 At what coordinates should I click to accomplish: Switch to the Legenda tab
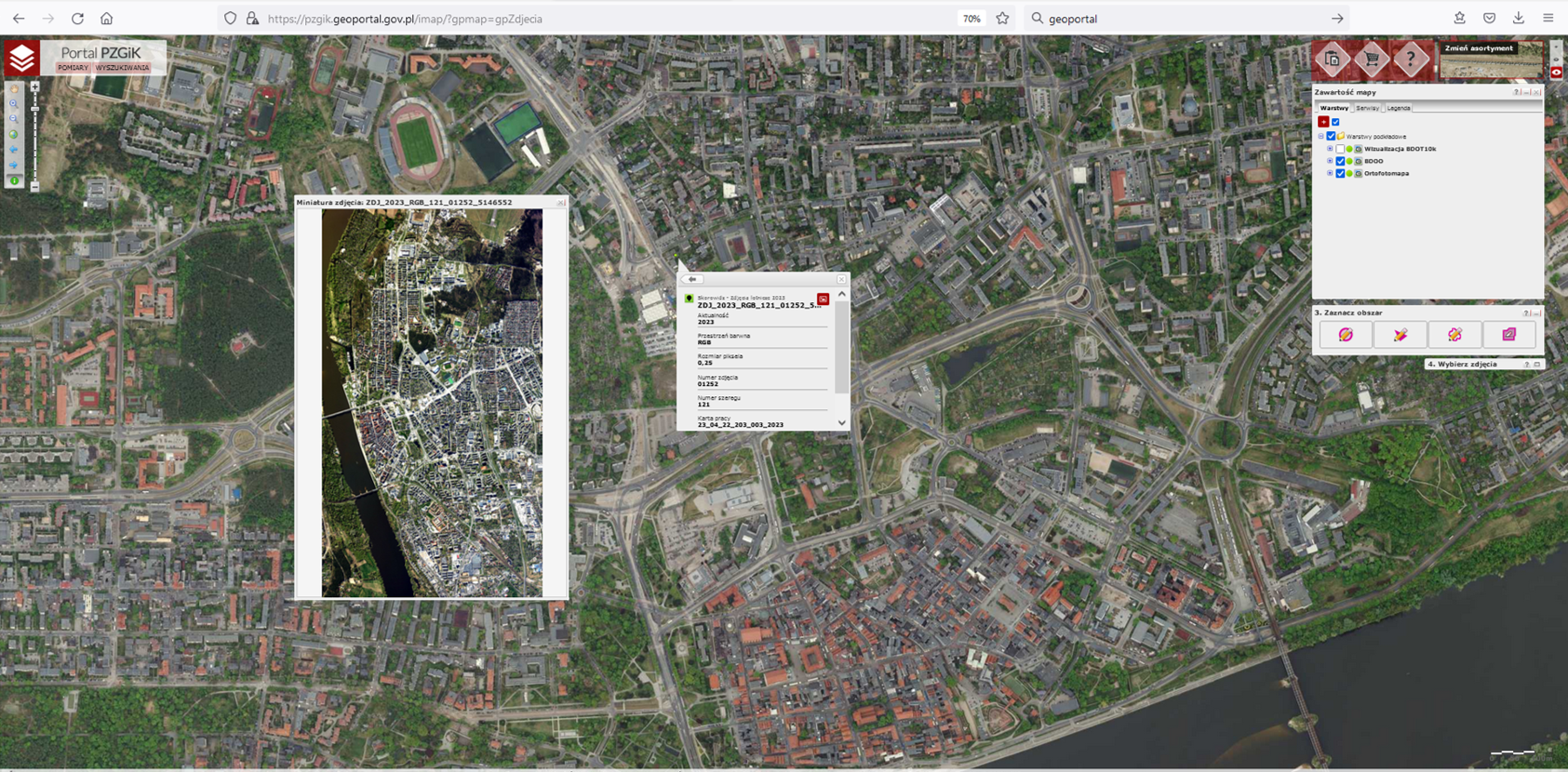pyautogui.click(x=1399, y=108)
